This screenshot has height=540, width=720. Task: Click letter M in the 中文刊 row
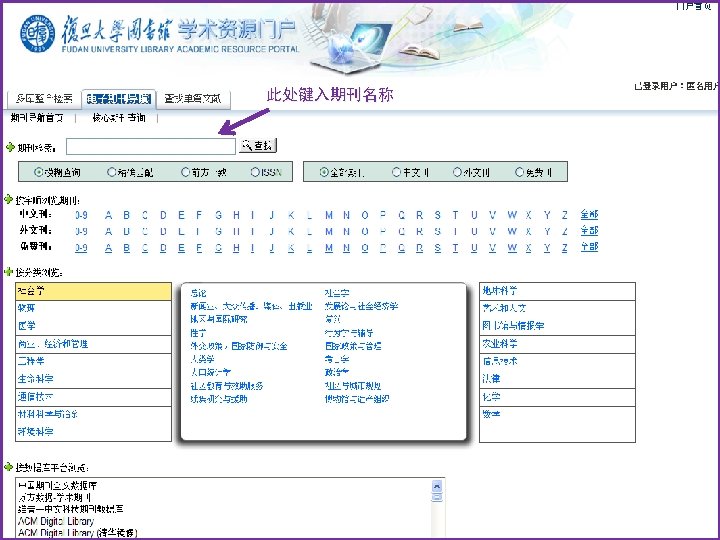[x=329, y=215]
